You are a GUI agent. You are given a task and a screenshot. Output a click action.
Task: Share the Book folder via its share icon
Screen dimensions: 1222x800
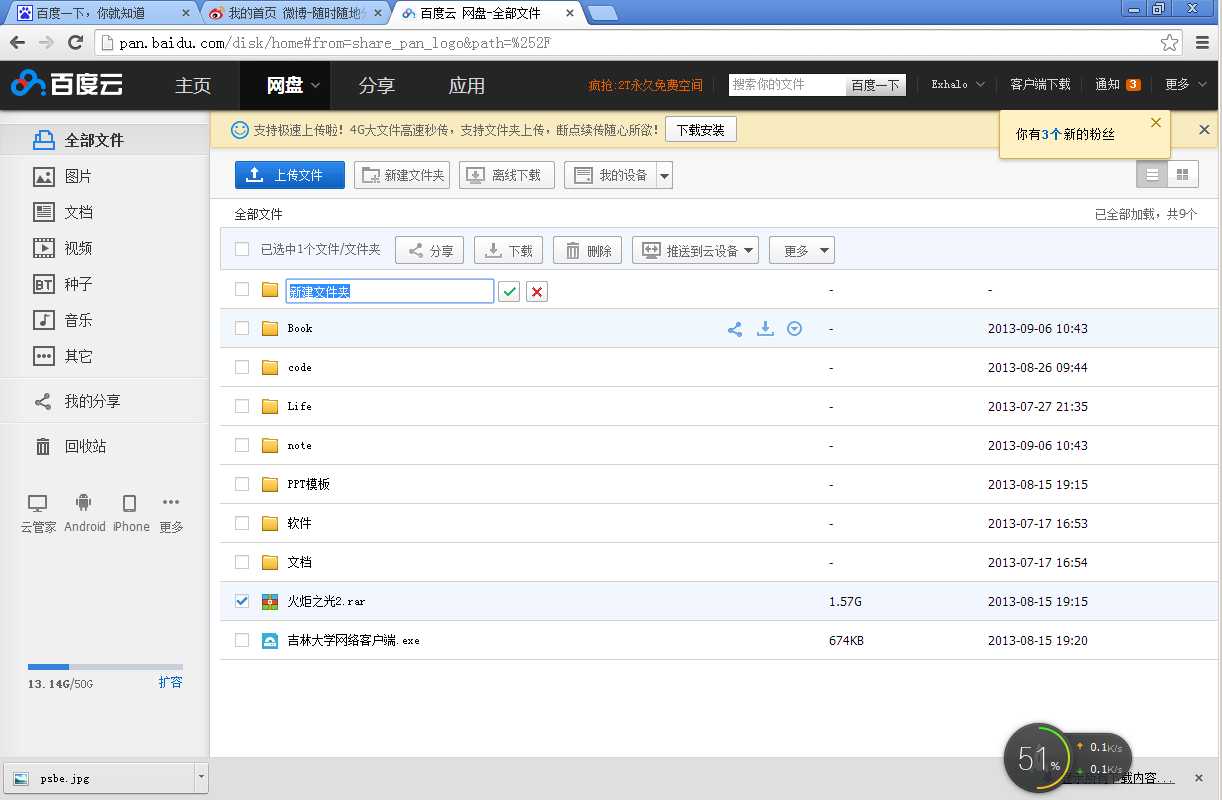[735, 328]
